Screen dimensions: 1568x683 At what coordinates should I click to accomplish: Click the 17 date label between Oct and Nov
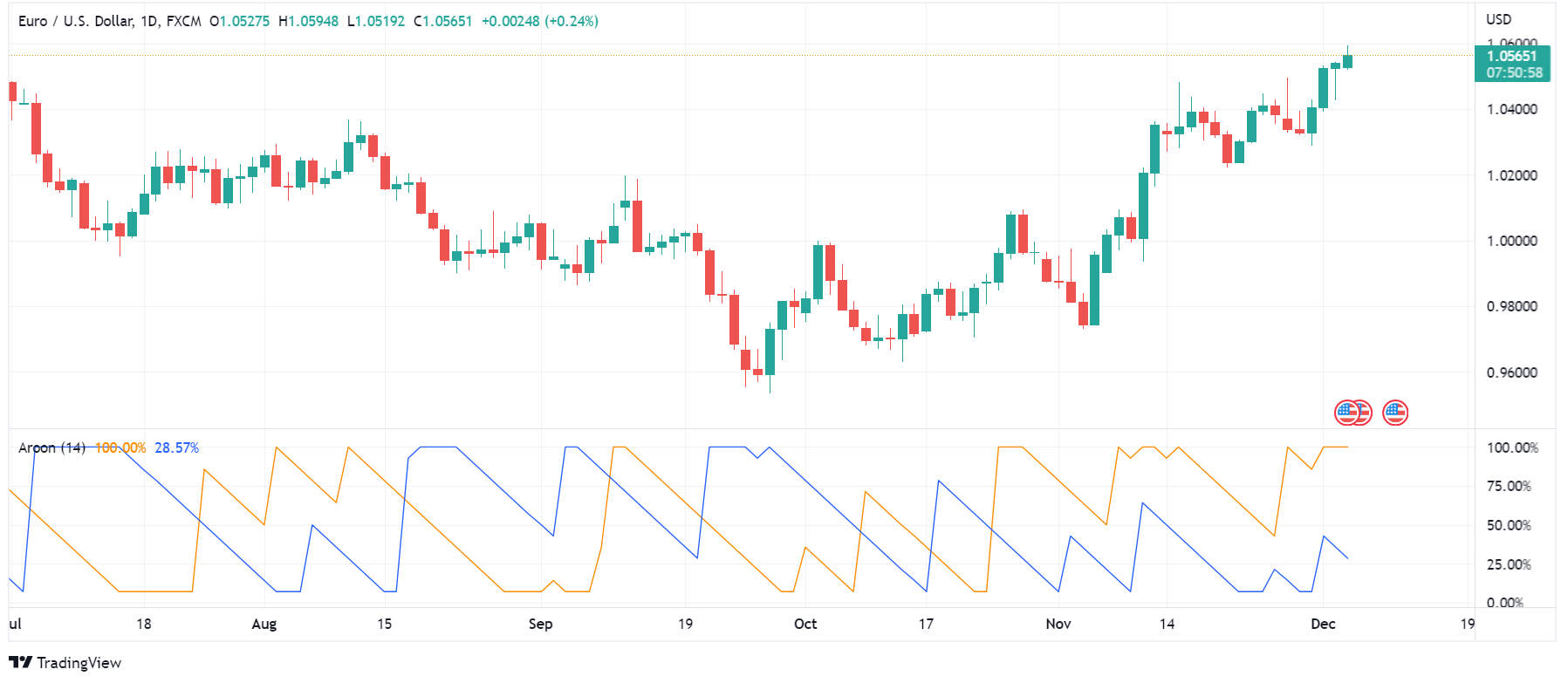926,624
